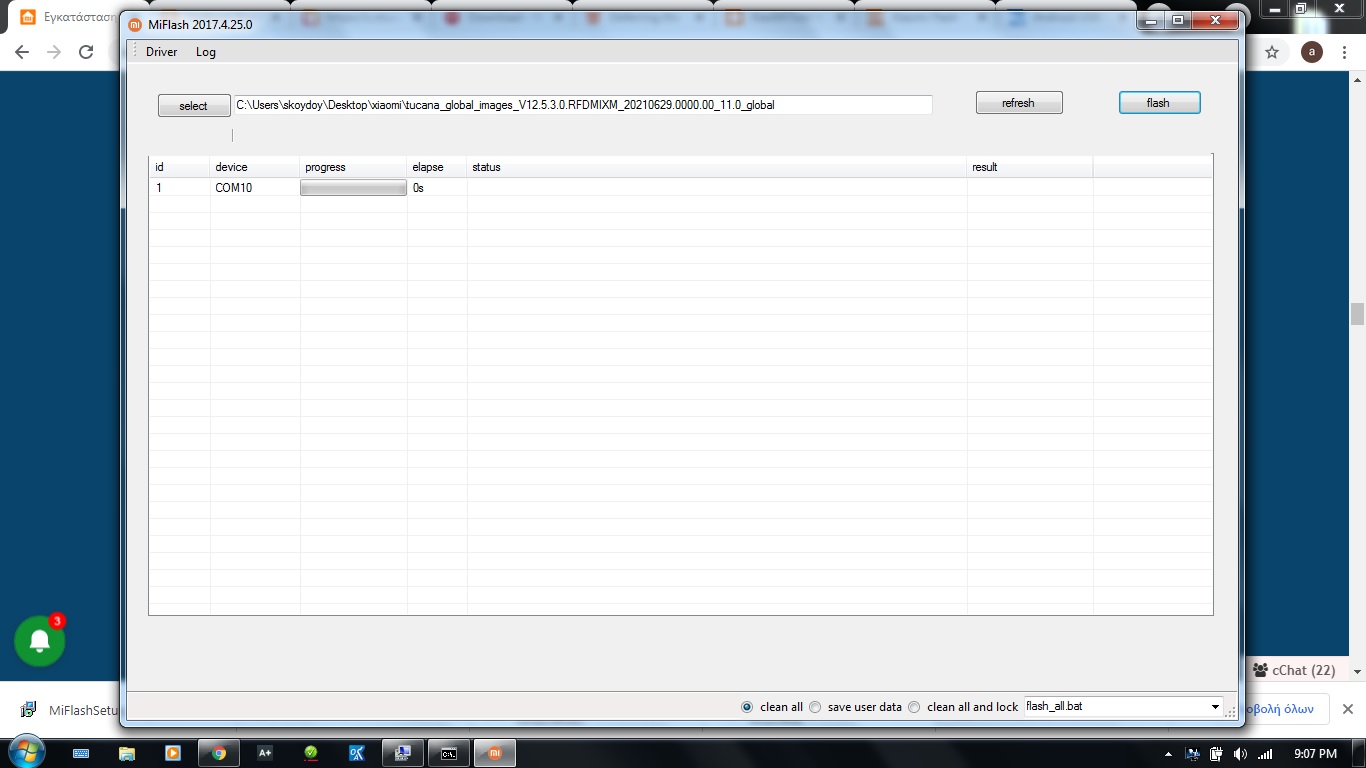Open the Chrome three-dot menu
Screen dimensions: 1366x768
[x=1346, y=52]
